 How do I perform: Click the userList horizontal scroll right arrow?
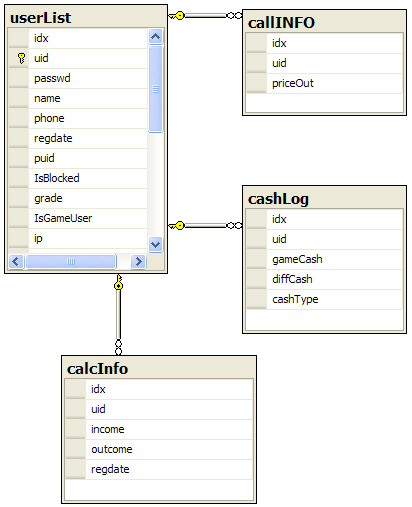[x=138, y=261]
